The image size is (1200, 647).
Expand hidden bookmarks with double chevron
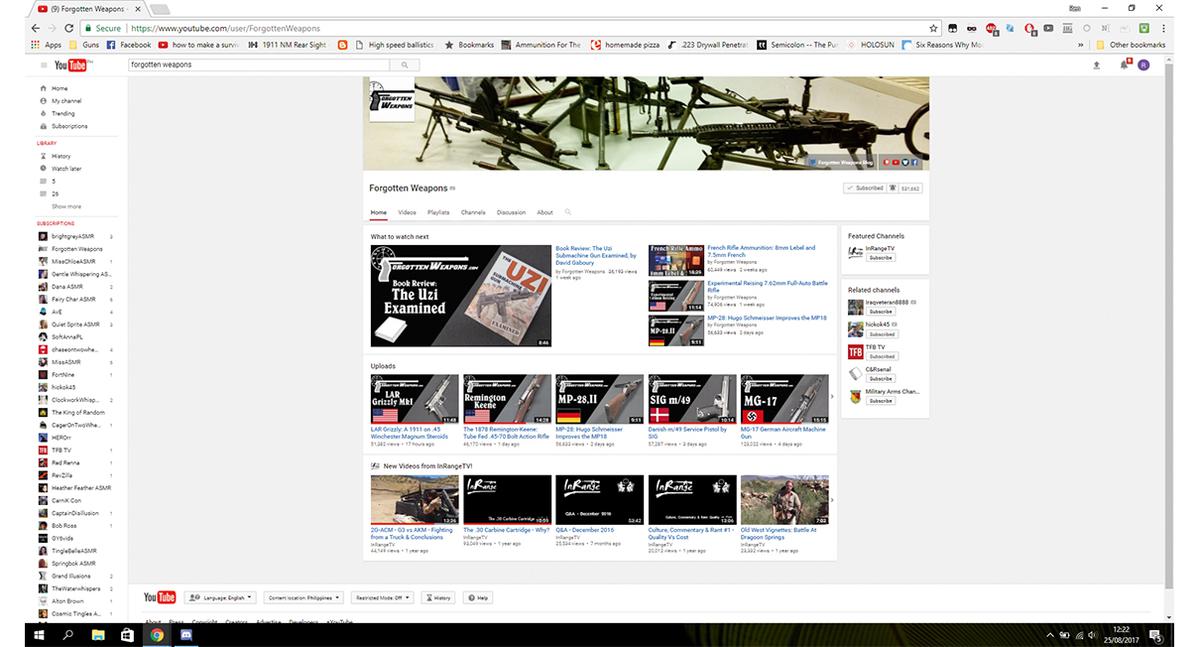1080,45
